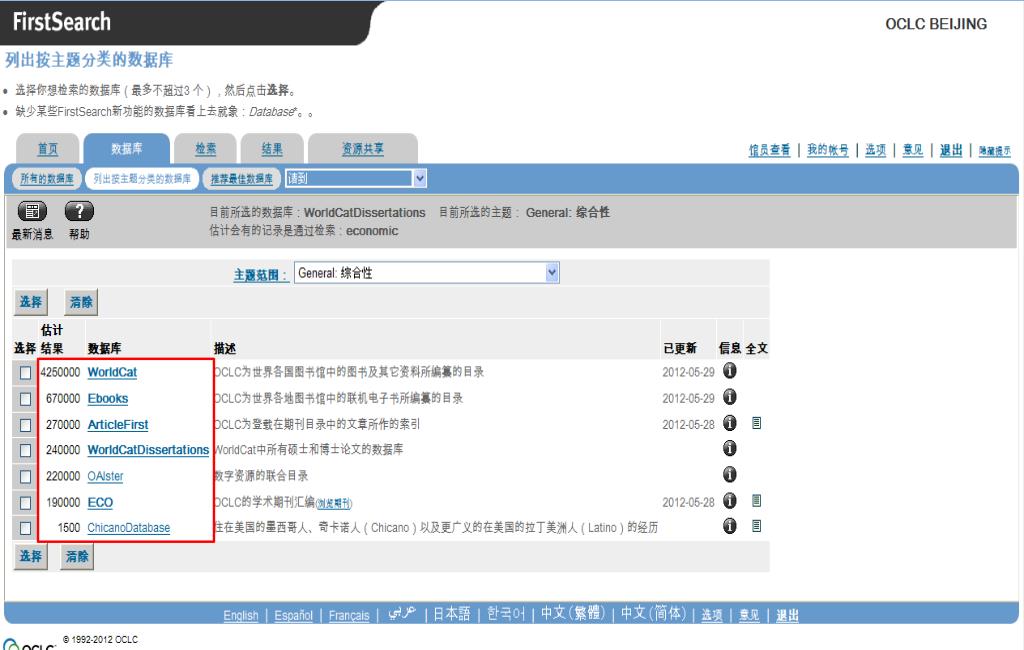
Task: Click full-text icon for ArticleFirst
Action: point(756,423)
